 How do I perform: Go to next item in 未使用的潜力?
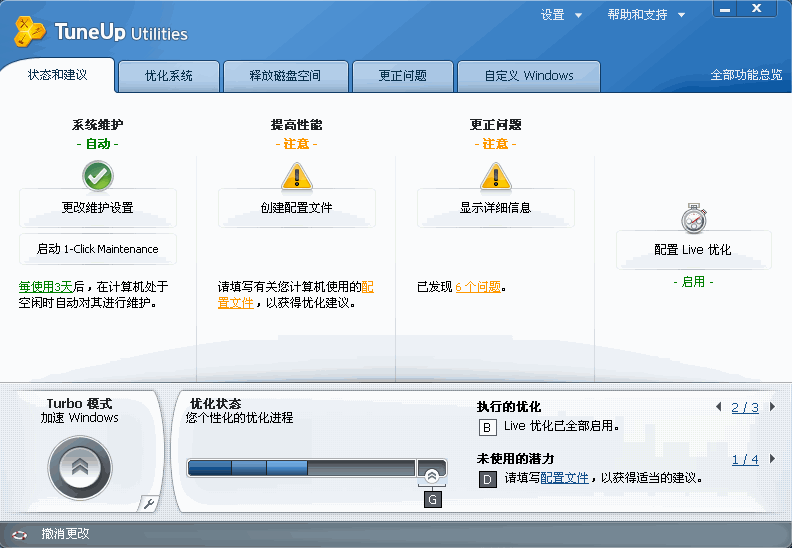coord(772,459)
